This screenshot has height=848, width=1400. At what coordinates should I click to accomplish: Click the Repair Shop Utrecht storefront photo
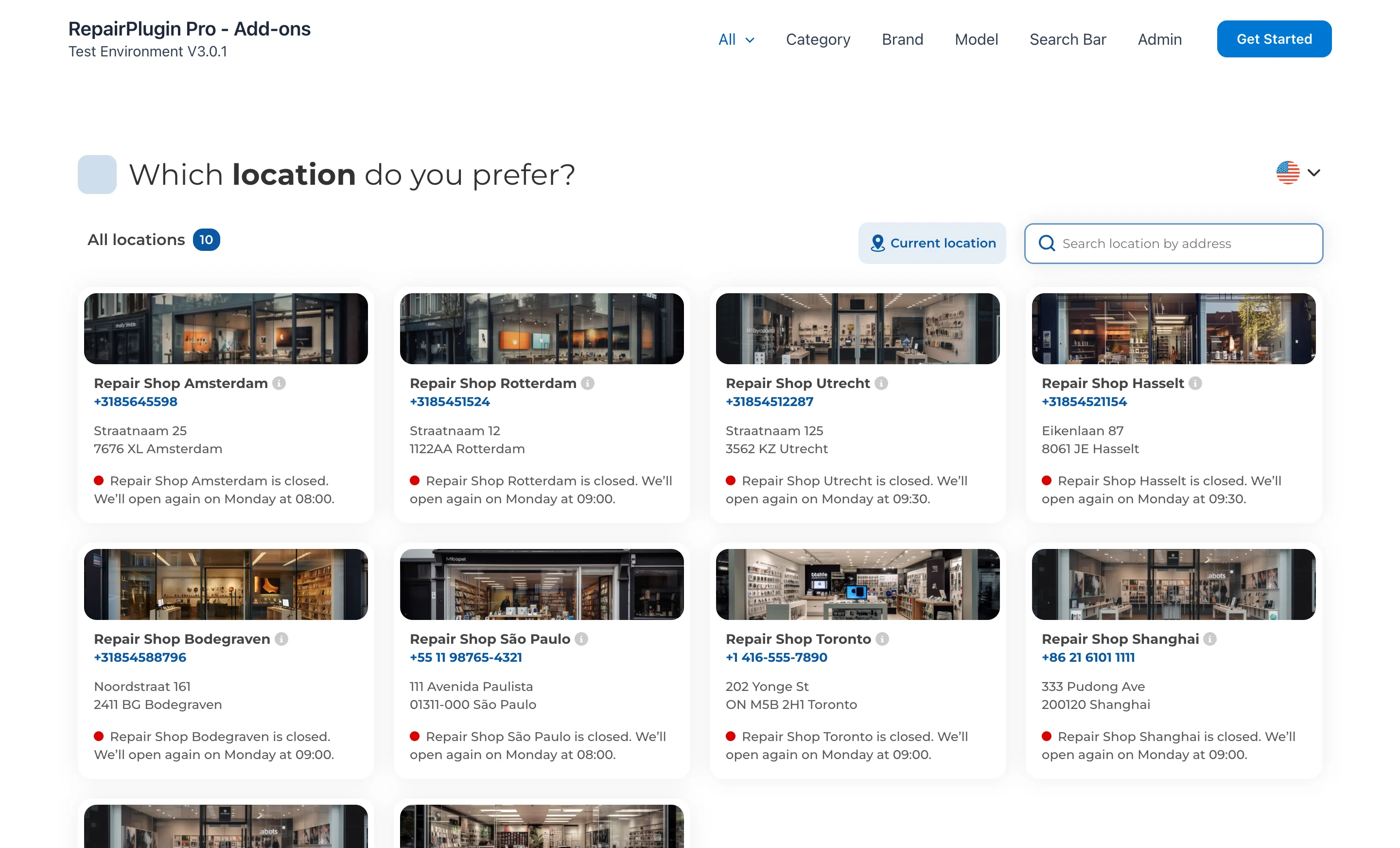click(x=857, y=329)
